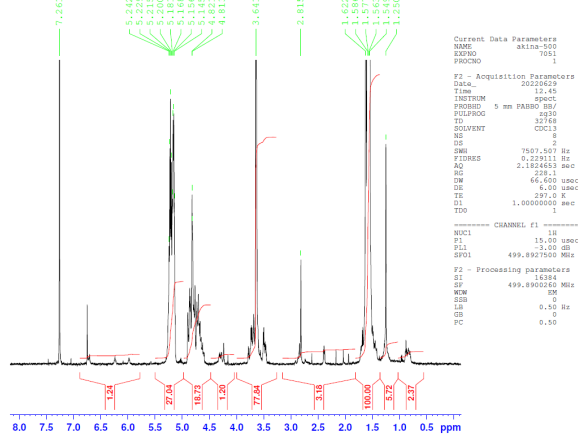
Task: Select the 3.18 integral label
Action: pyautogui.click(x=319, y=393)
